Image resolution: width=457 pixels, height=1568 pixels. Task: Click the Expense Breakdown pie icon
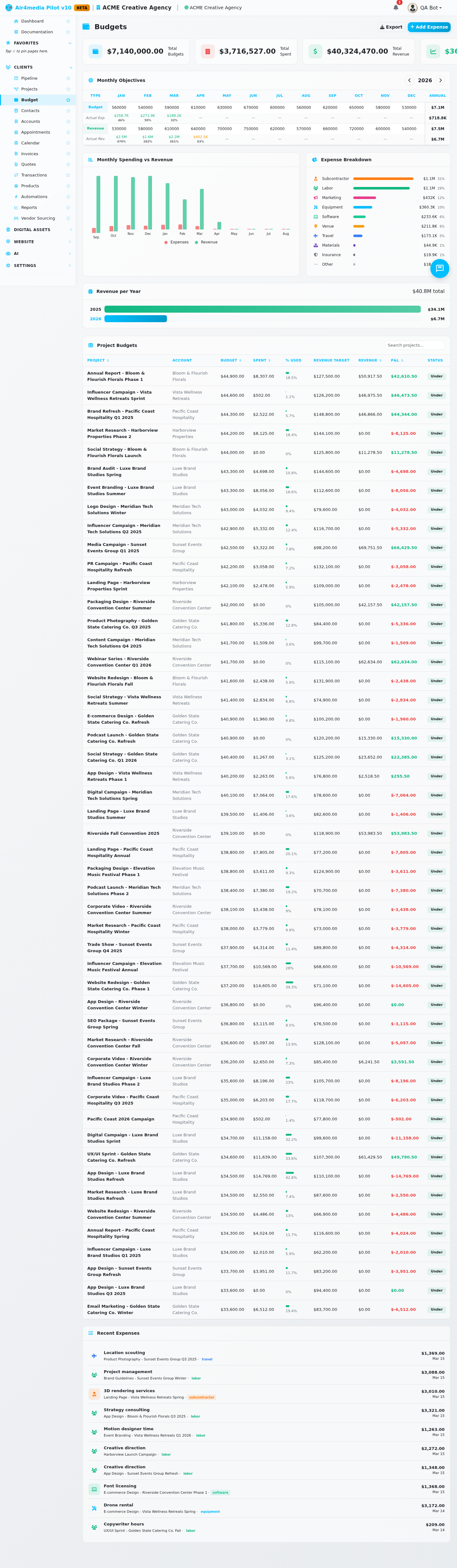pyautogui.click(x=315, y=159)
